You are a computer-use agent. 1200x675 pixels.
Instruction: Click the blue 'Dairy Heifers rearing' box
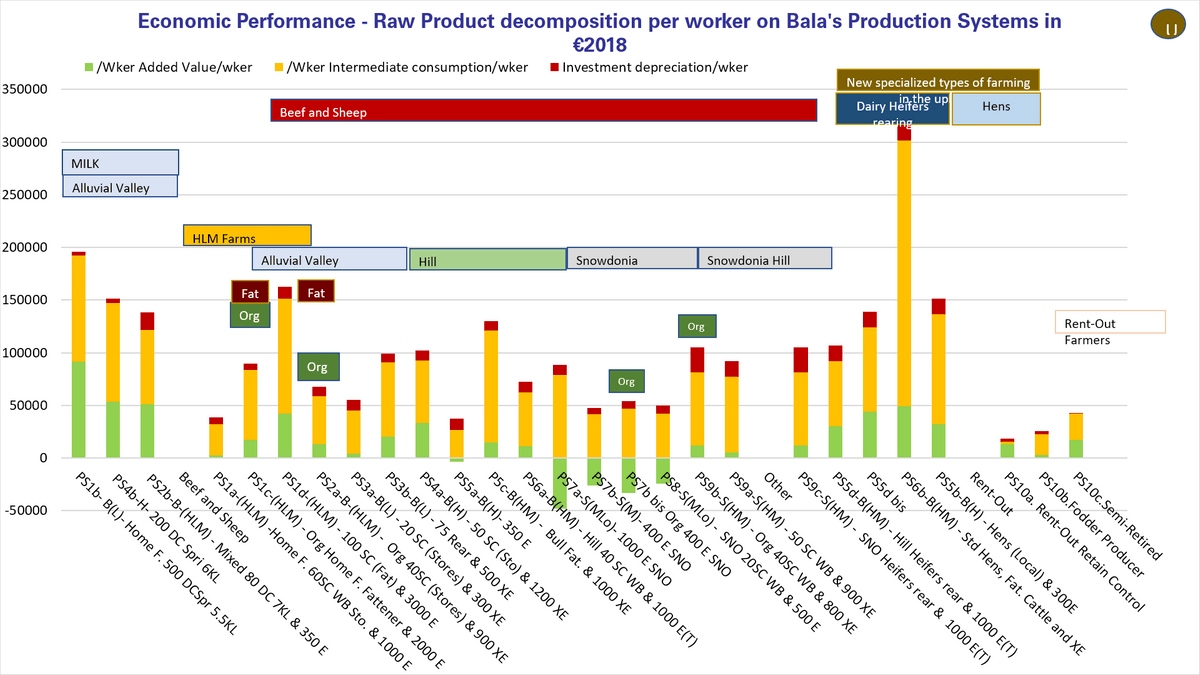pos(893,109)
